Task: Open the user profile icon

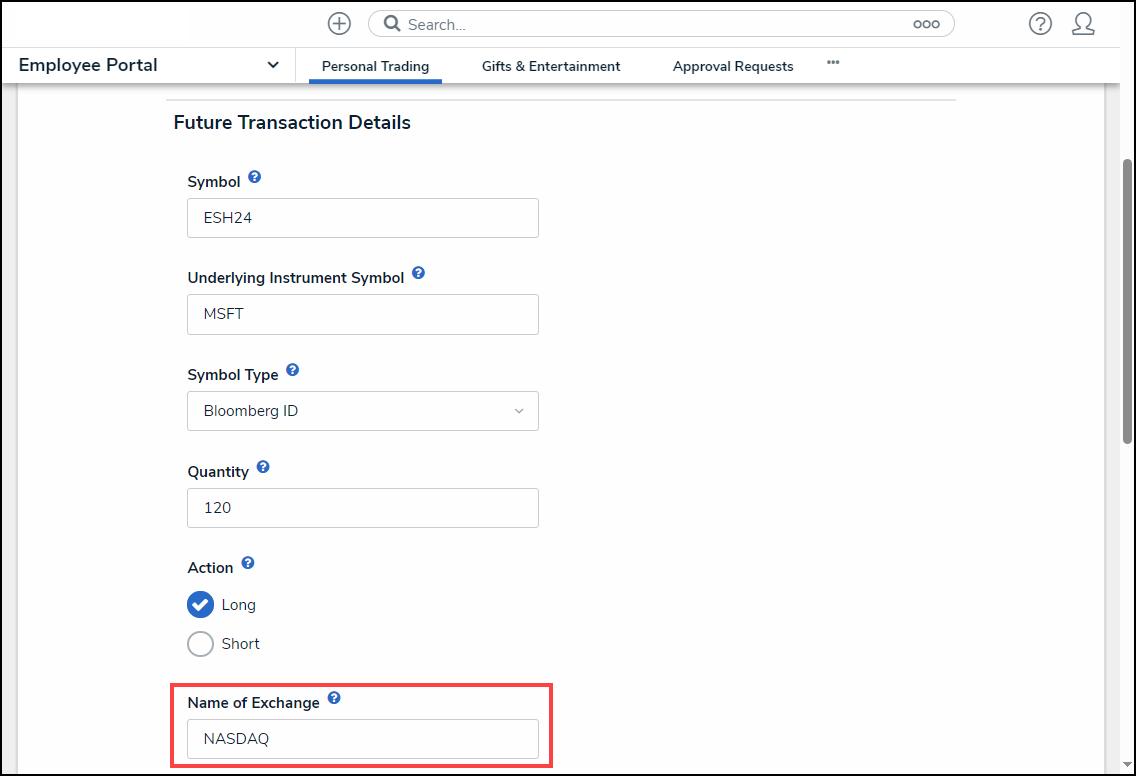Action: (x=1083, y=24)
